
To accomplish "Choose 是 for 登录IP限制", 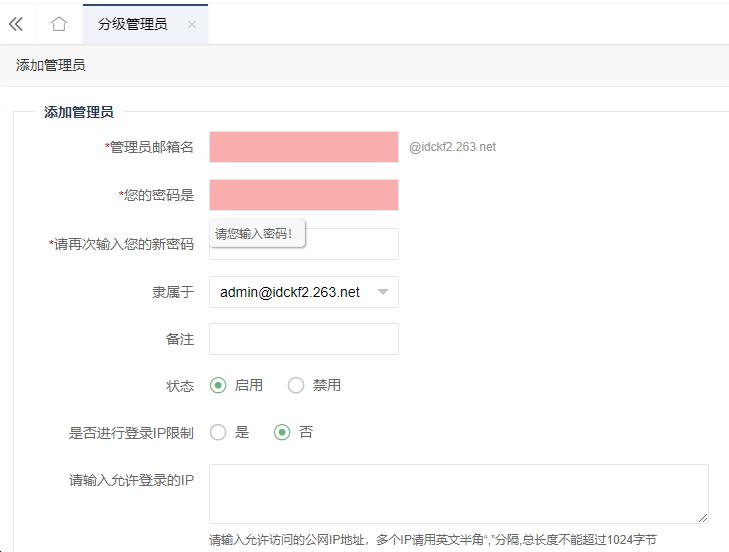I will (x=218, y=432).
